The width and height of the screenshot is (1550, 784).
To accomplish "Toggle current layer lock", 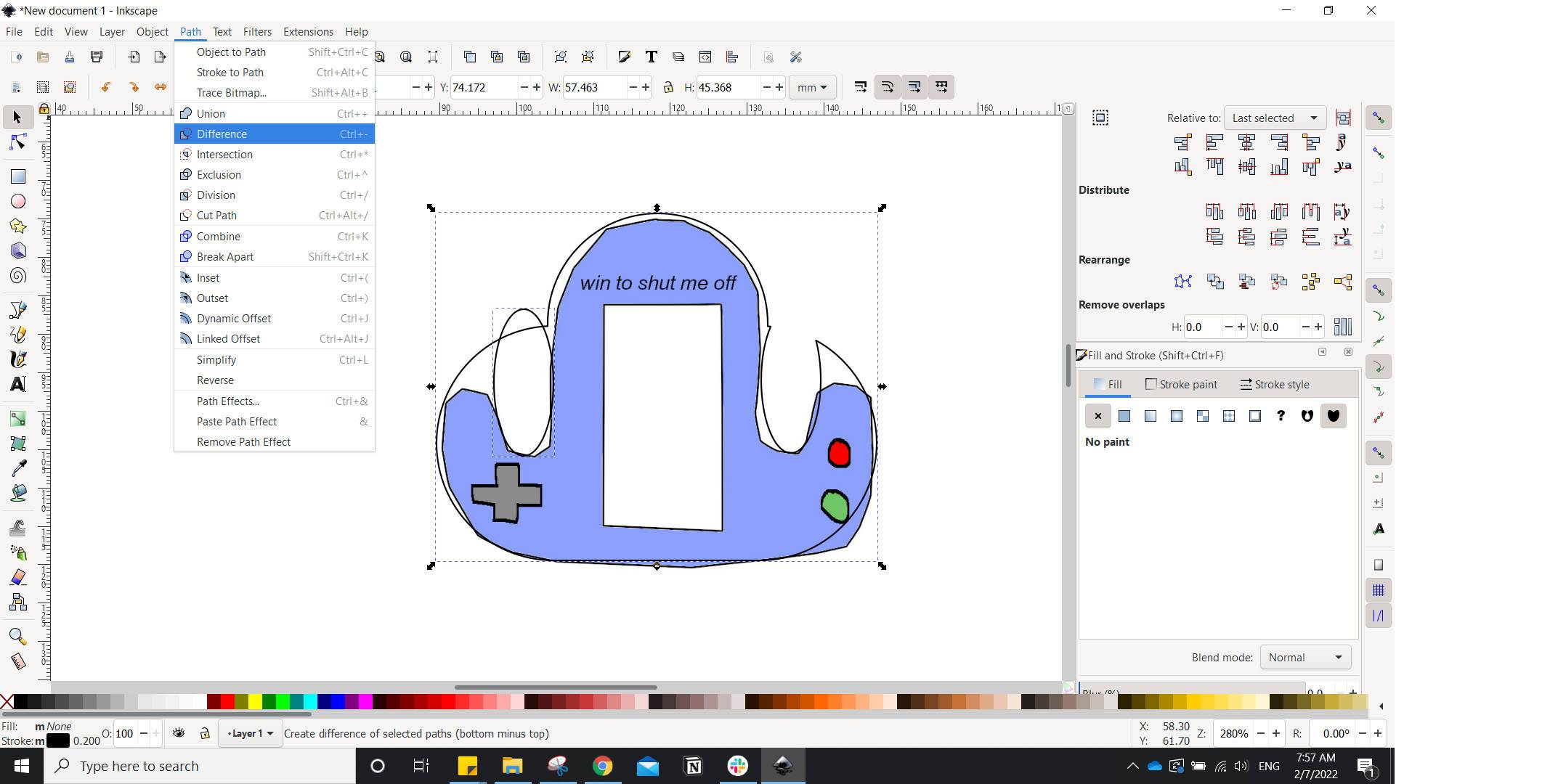I will click(x=205, y=733).
